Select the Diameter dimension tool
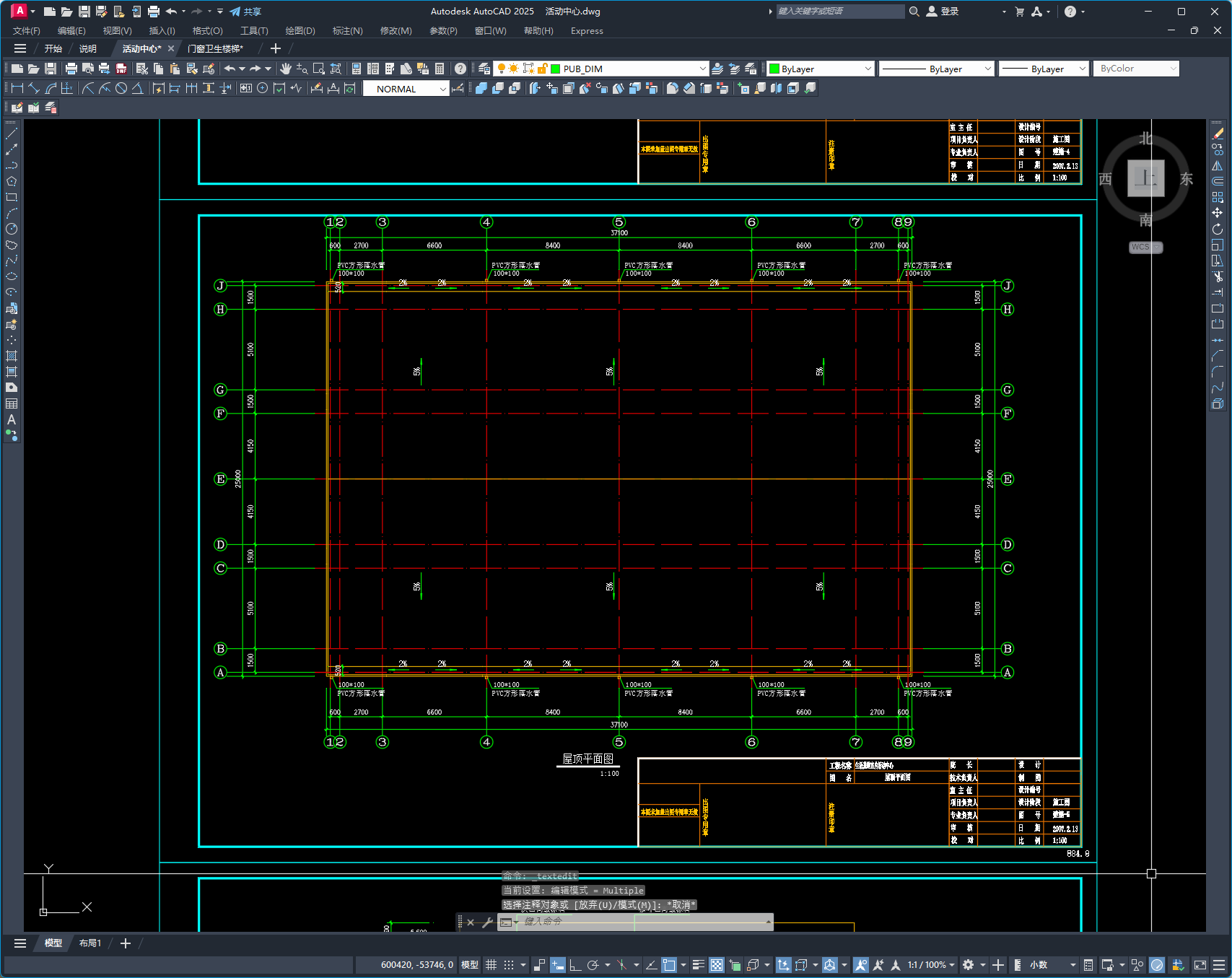Screen dimensions: 1232x978 (121, 88)
